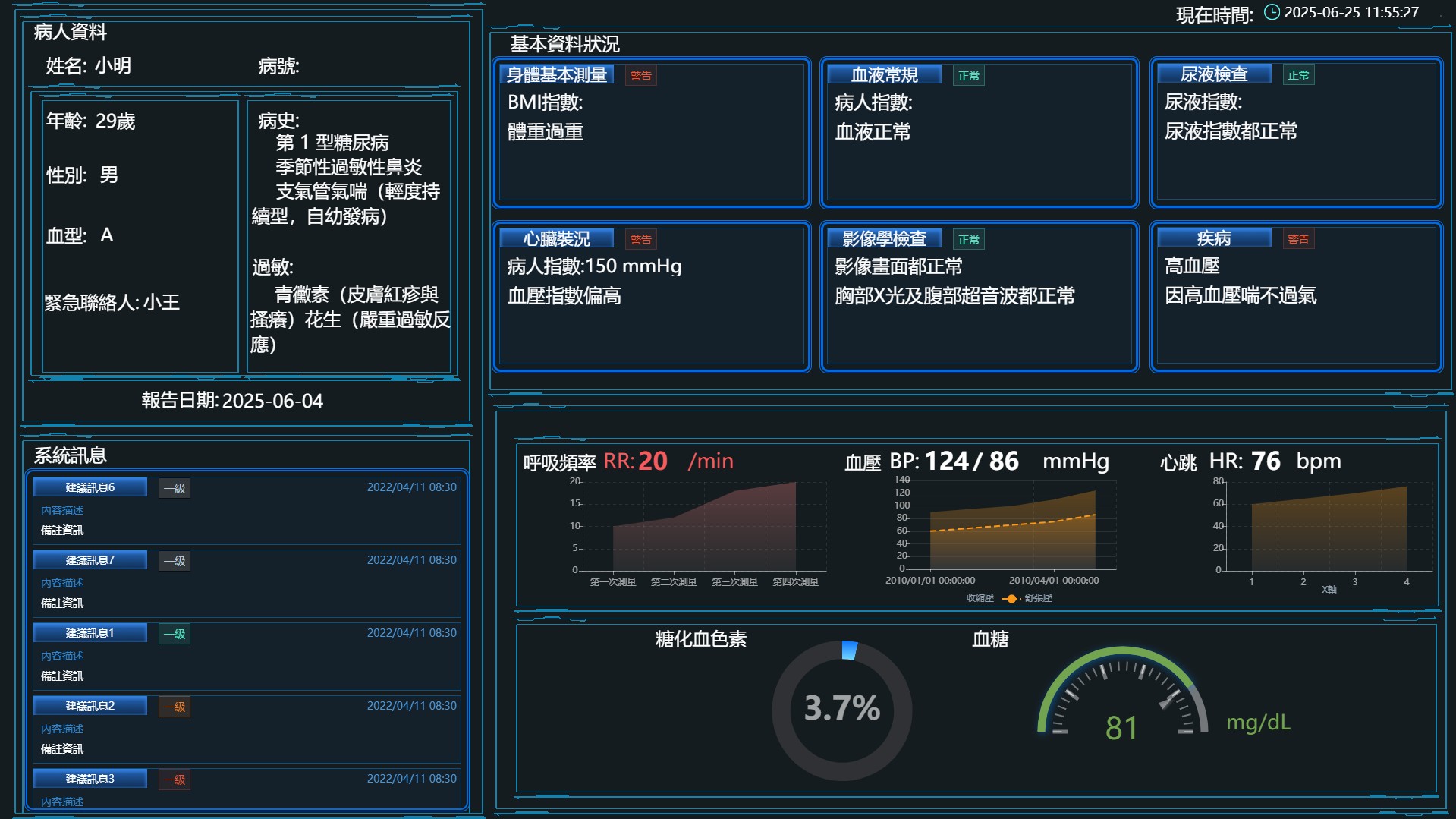
Task: Click the 內容描述 link under 建議訊息2
Action: tap(62, 729)
